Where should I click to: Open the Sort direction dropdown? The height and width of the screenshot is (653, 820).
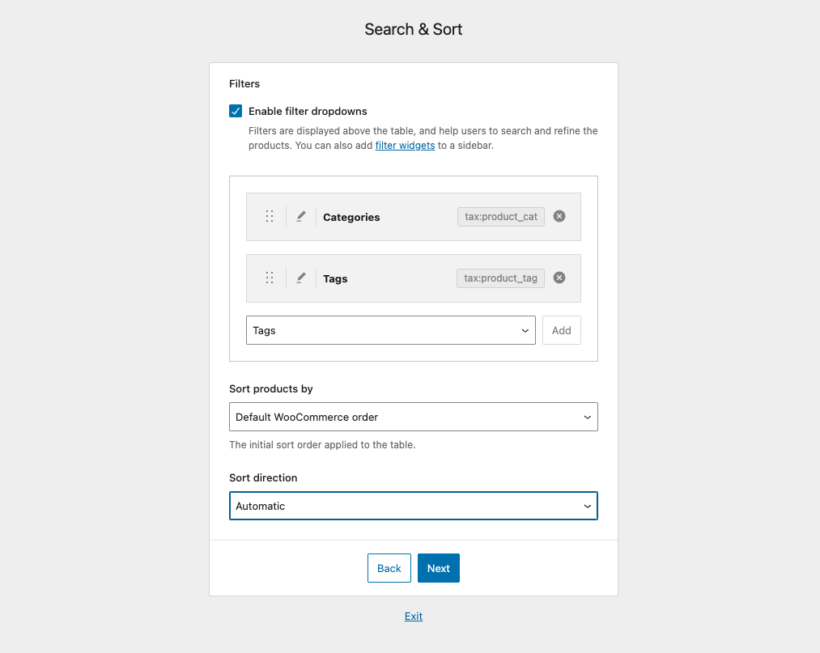click(413, 506)
